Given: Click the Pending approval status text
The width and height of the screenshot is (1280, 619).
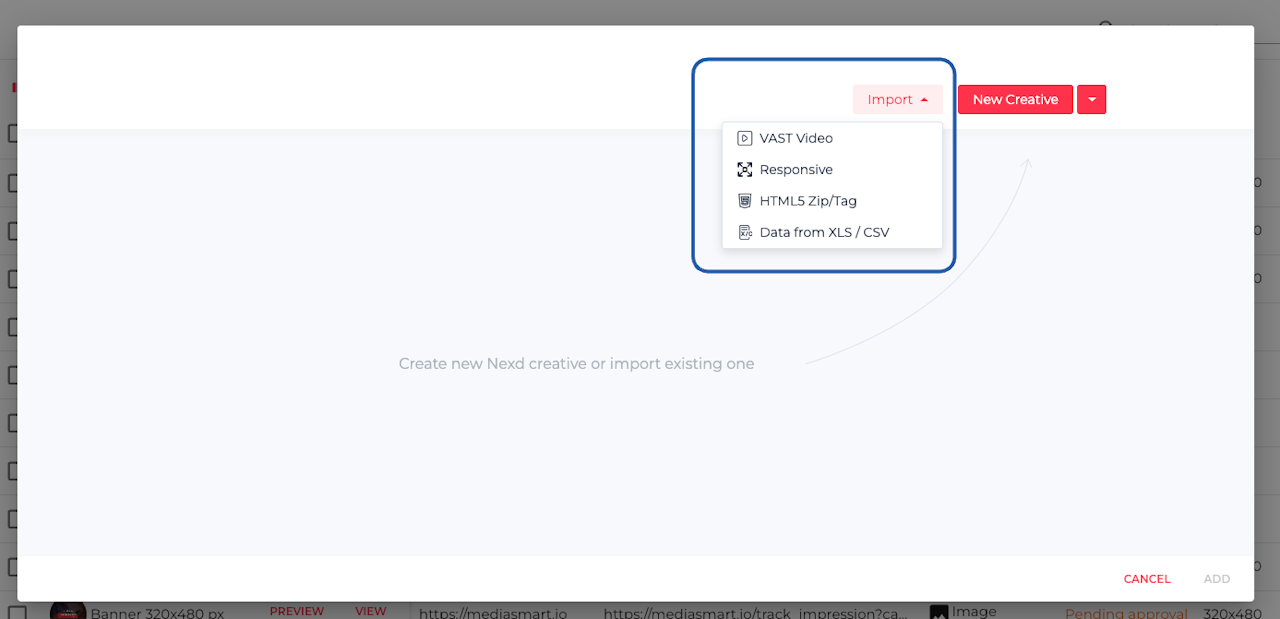Looking at the screenshot, I should [x=1125, y=613].
